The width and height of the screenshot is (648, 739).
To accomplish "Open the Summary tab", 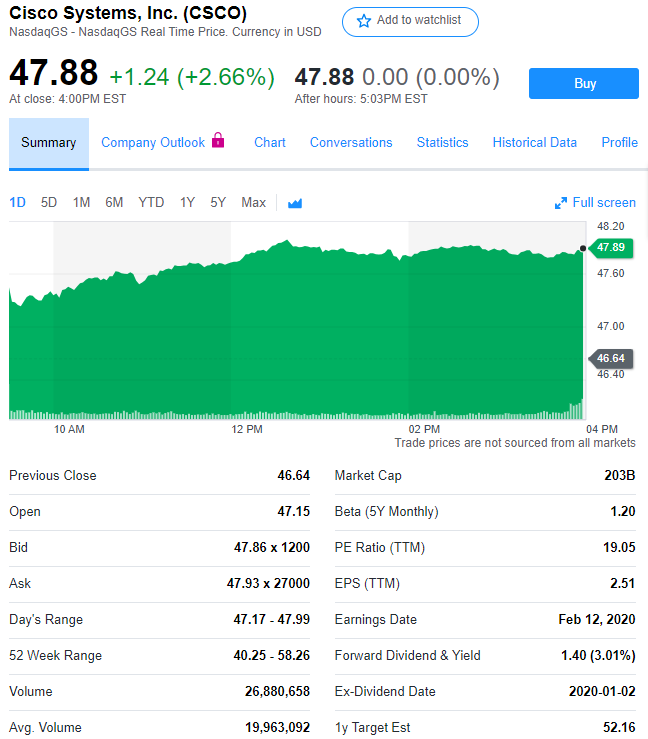I will (48, 143).
